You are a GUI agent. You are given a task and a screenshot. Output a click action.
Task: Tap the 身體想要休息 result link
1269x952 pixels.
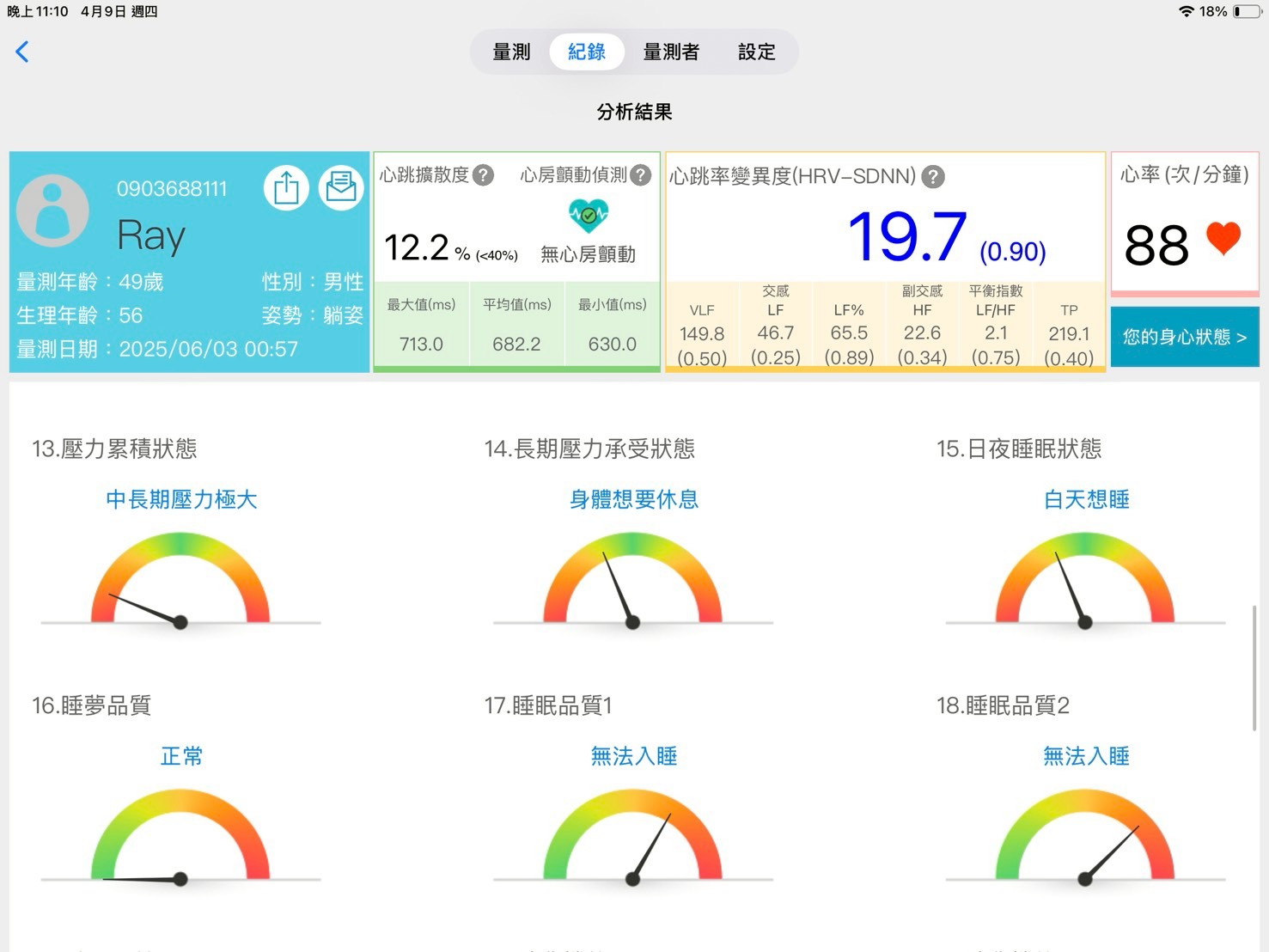pyautogui.click(x=633, y=499)
